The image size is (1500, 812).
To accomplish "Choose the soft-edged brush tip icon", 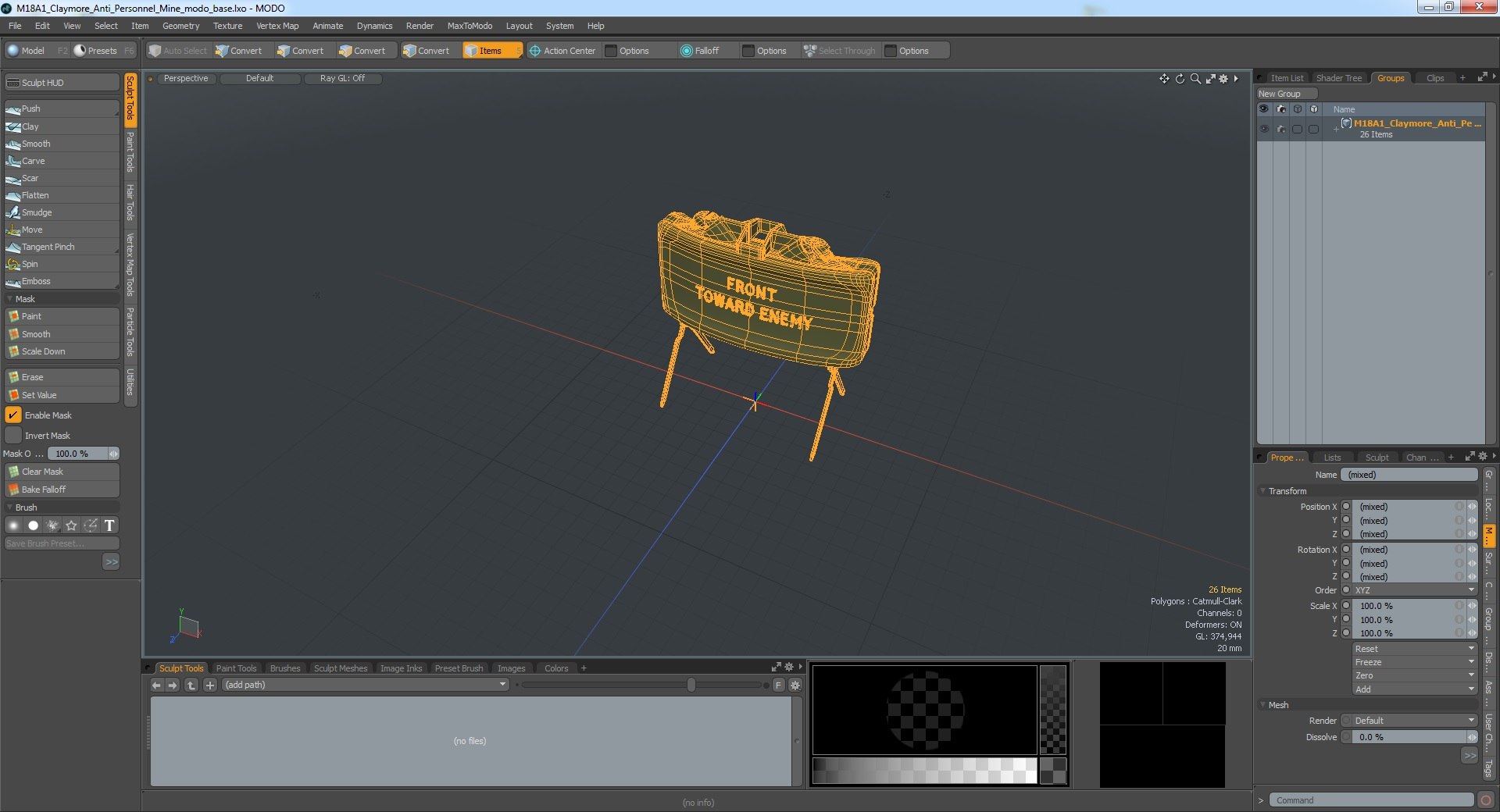I will 13,525.
